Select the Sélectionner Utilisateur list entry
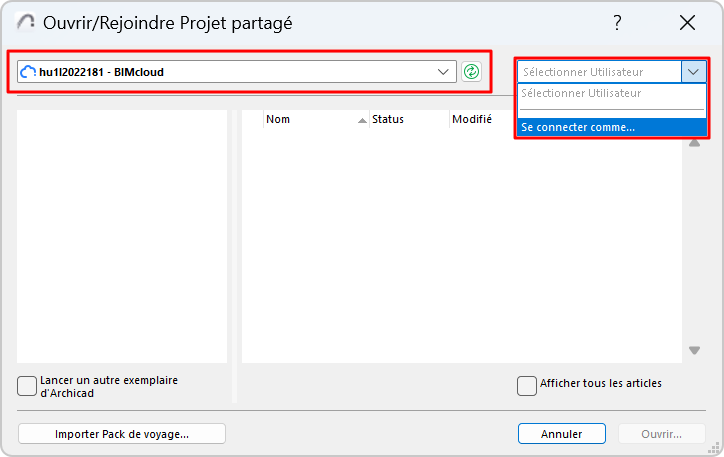Image resolution: width=724 pixels, height=457 pixels. [x=581, y=93]
